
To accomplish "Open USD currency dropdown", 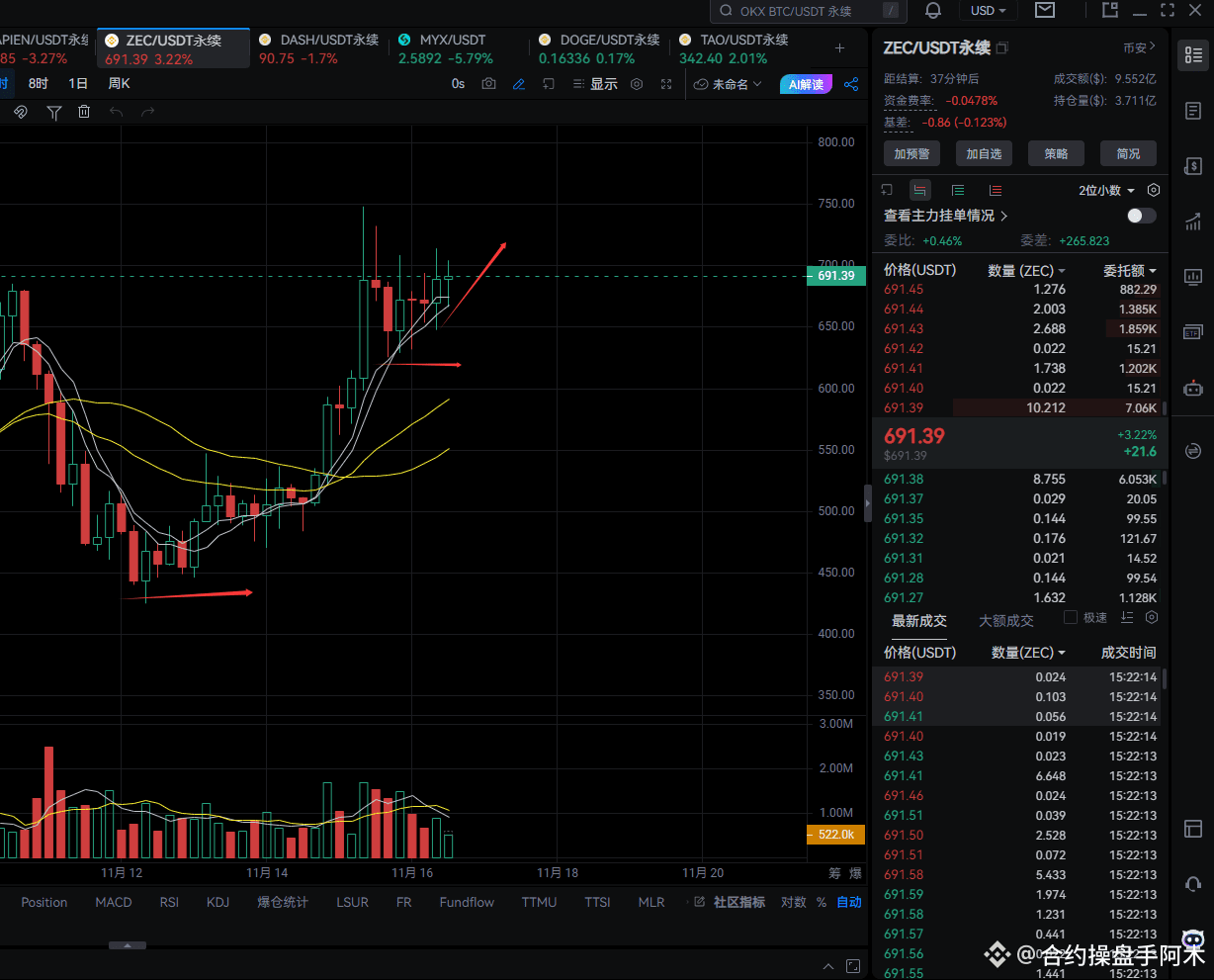I will (x=989, y=10).
